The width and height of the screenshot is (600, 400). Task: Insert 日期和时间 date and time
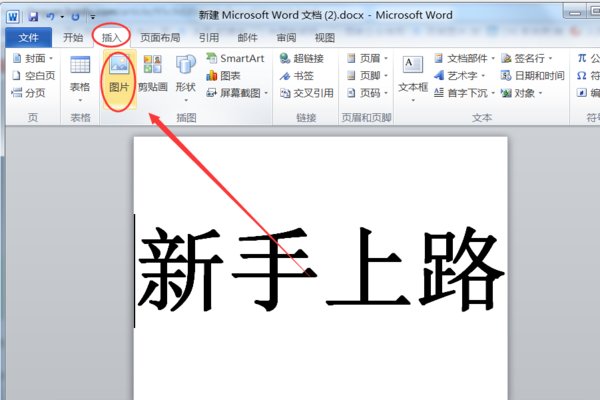[x=532, y=76]
